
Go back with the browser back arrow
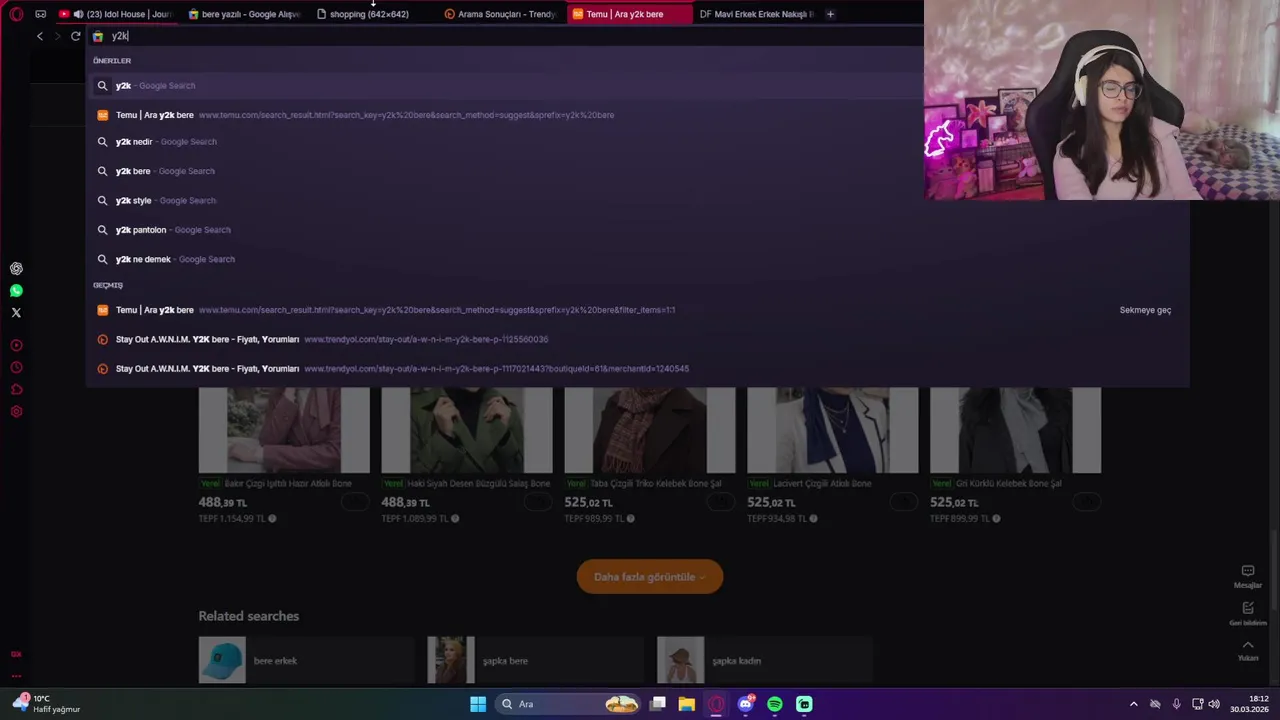point(40,36)
